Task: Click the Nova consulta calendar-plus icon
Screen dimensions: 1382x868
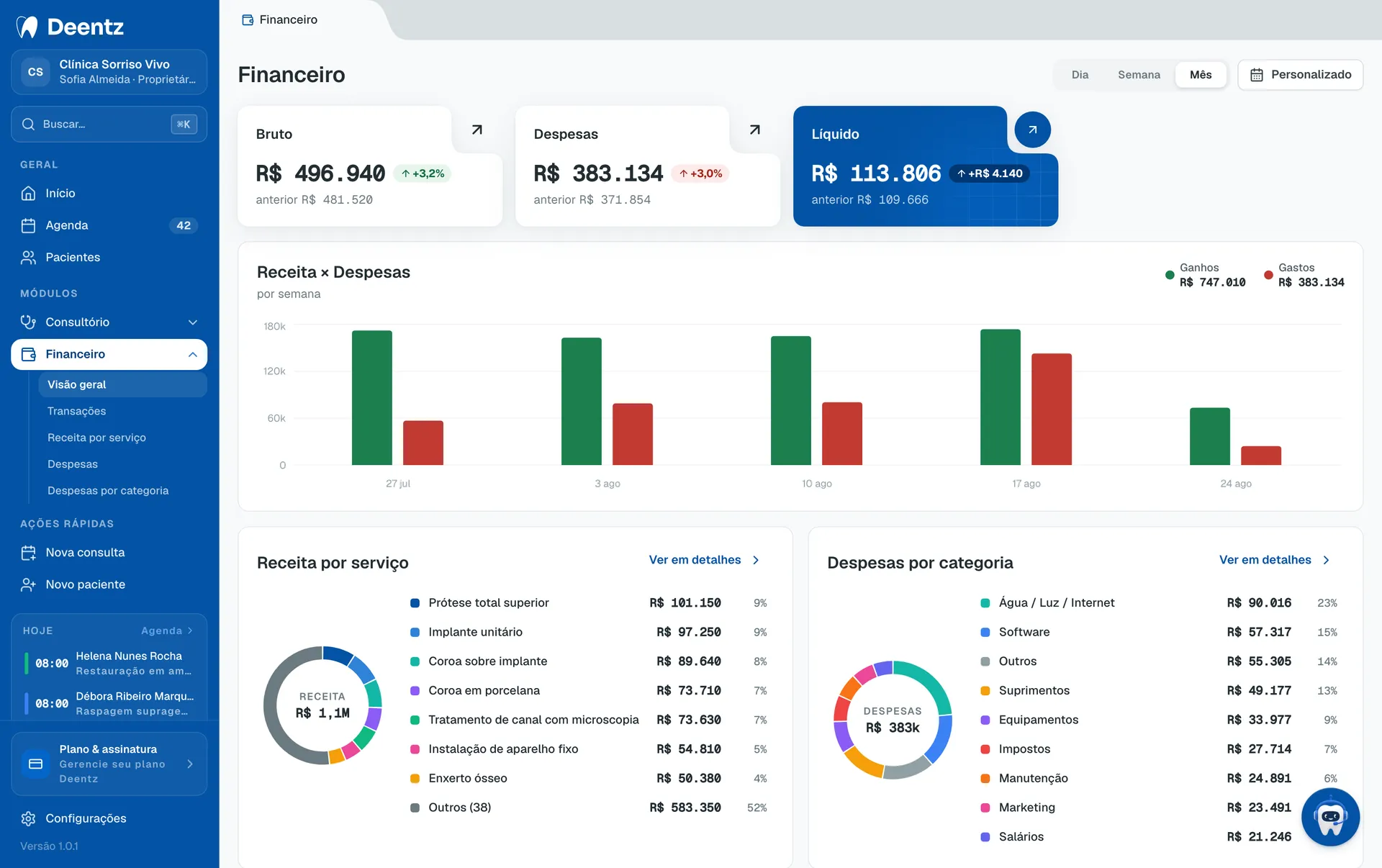Action: click(x=28, y=553)
